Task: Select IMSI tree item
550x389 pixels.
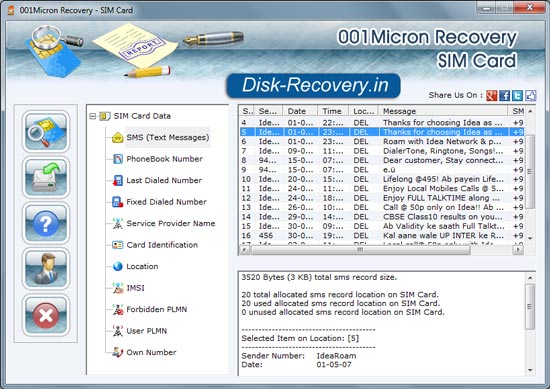Action: (135, 288)
